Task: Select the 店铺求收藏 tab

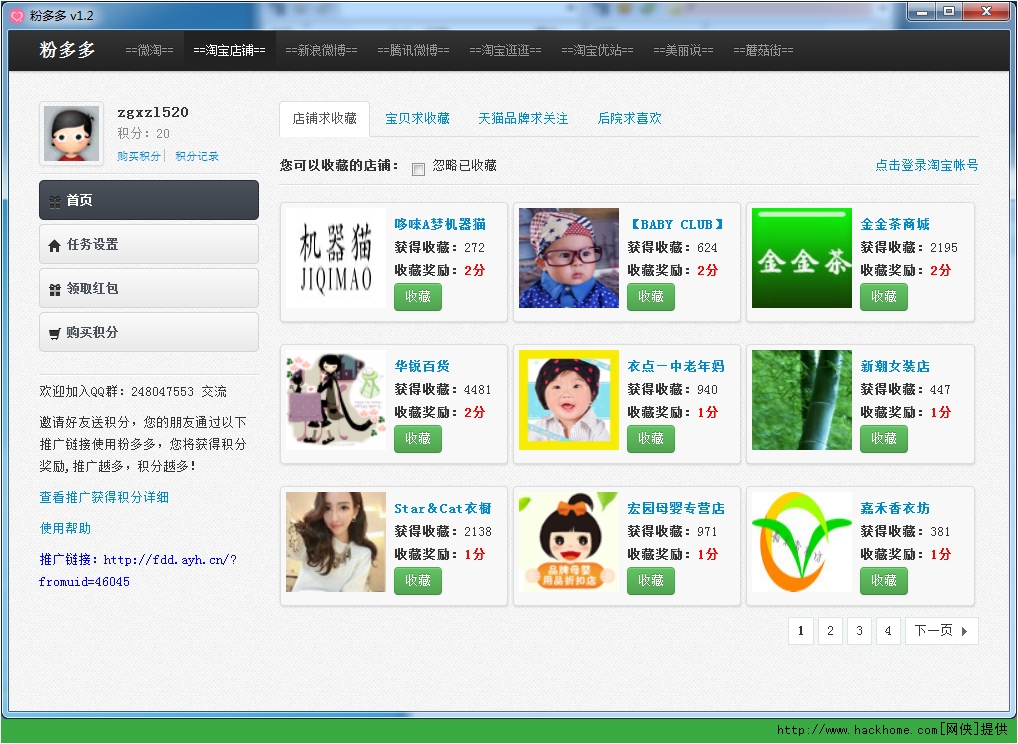Action: [325, 119]
